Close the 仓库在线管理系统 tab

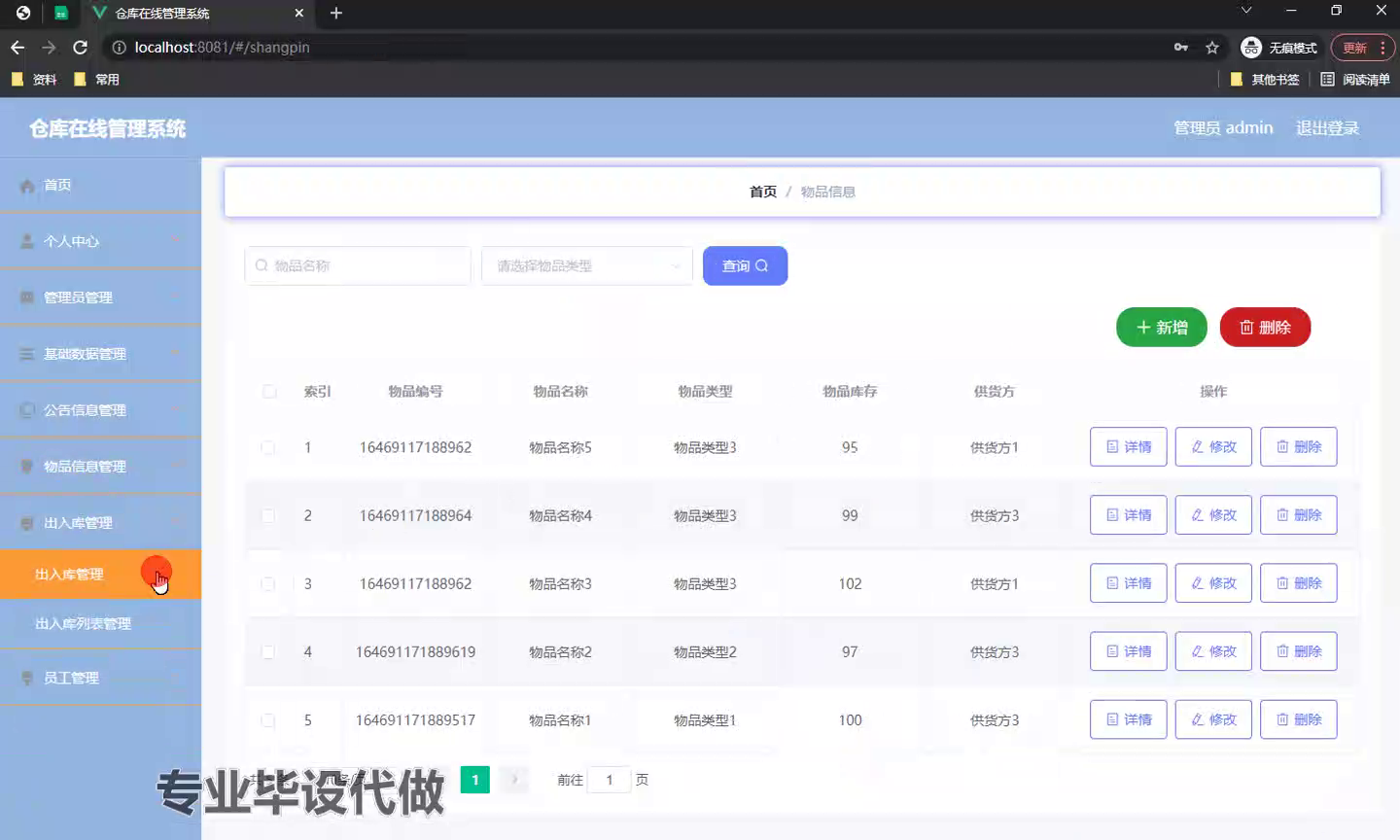tap(299, 13)
